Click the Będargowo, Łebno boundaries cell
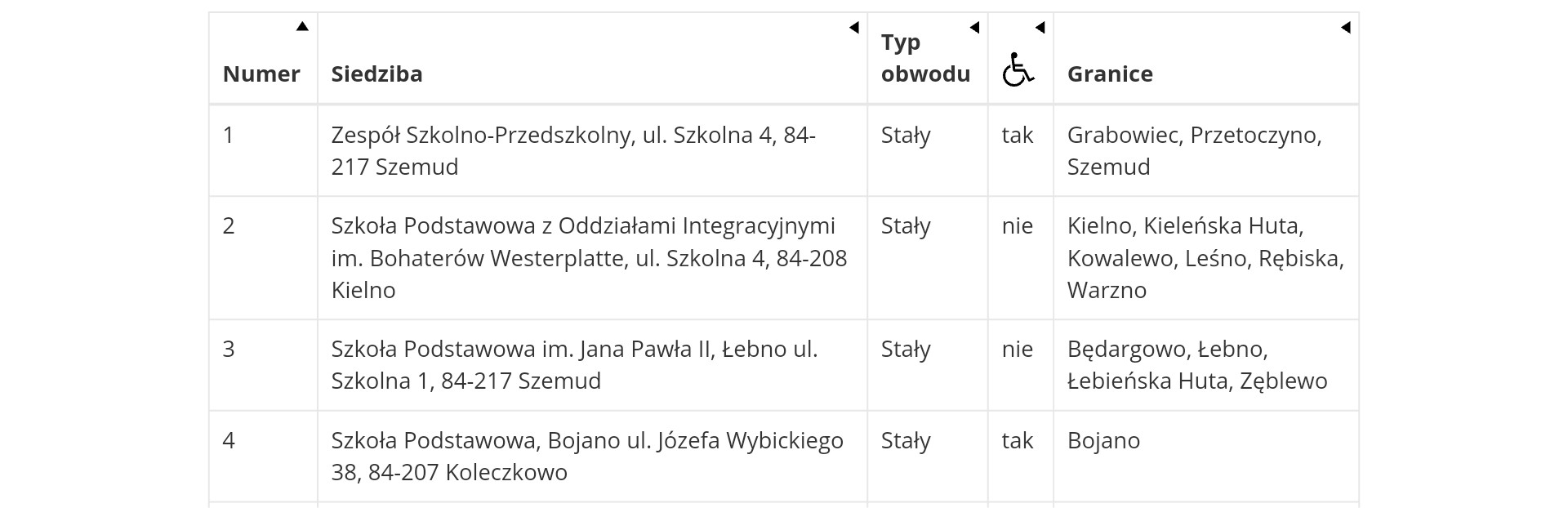Screen dimensions: 1568x508 (x=1196, y=365)
